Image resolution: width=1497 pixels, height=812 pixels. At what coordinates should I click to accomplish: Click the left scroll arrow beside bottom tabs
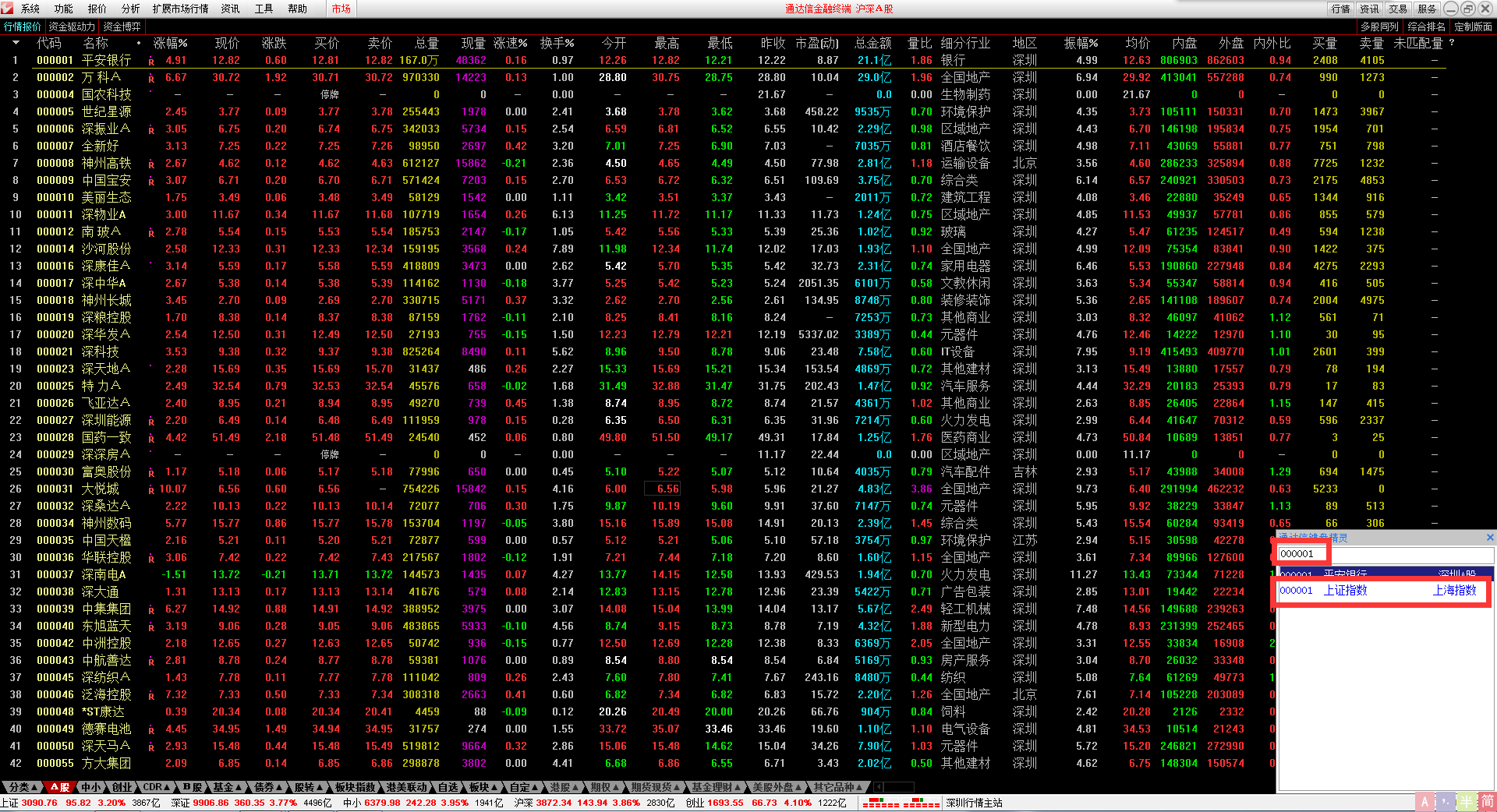(877, 787)
